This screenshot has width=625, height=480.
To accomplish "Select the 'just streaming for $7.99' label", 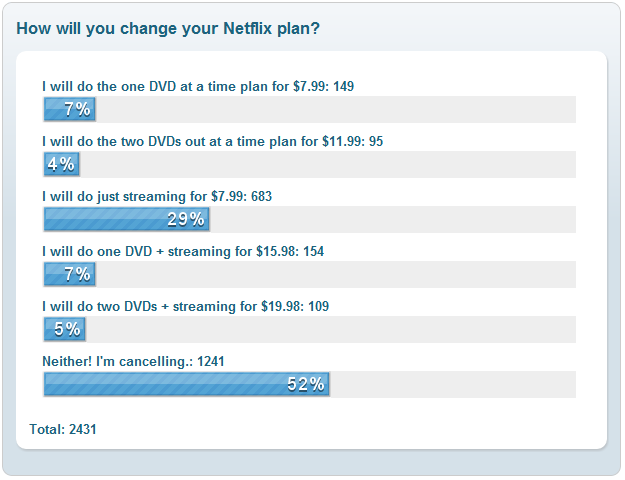I will tap(157, 197).
